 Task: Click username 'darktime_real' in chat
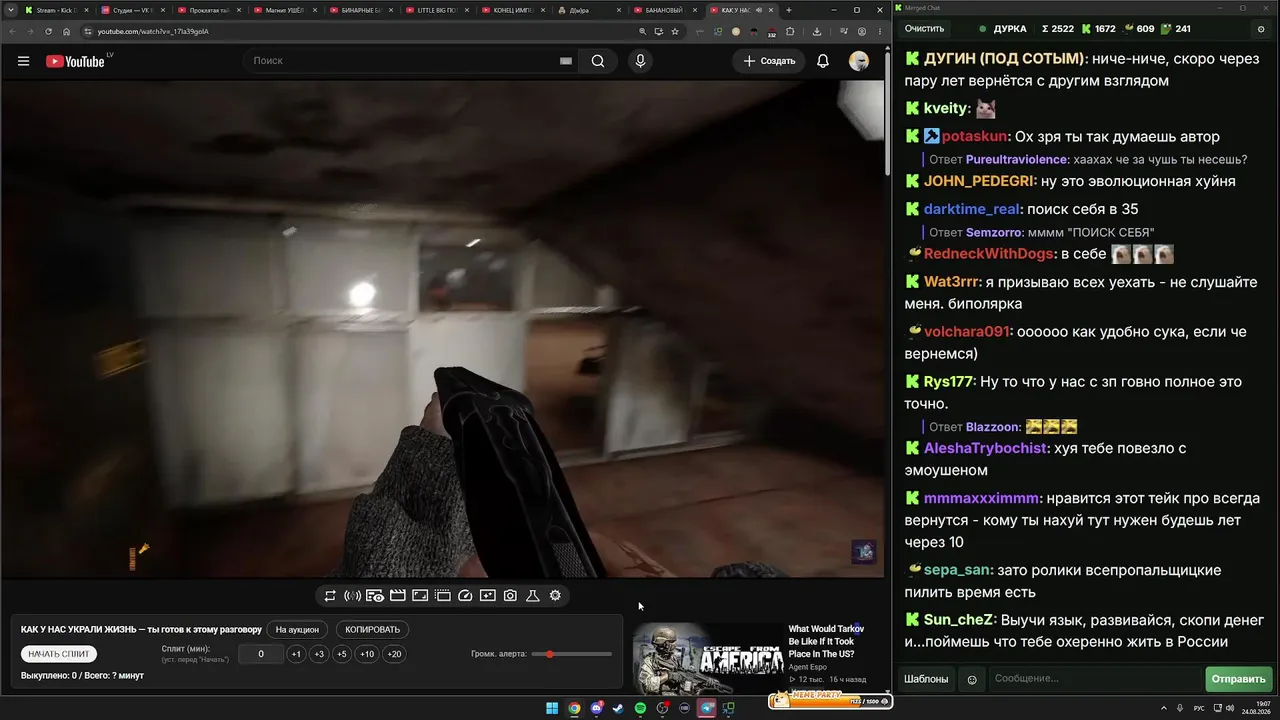pyautogui.click(x=971, y=209)
